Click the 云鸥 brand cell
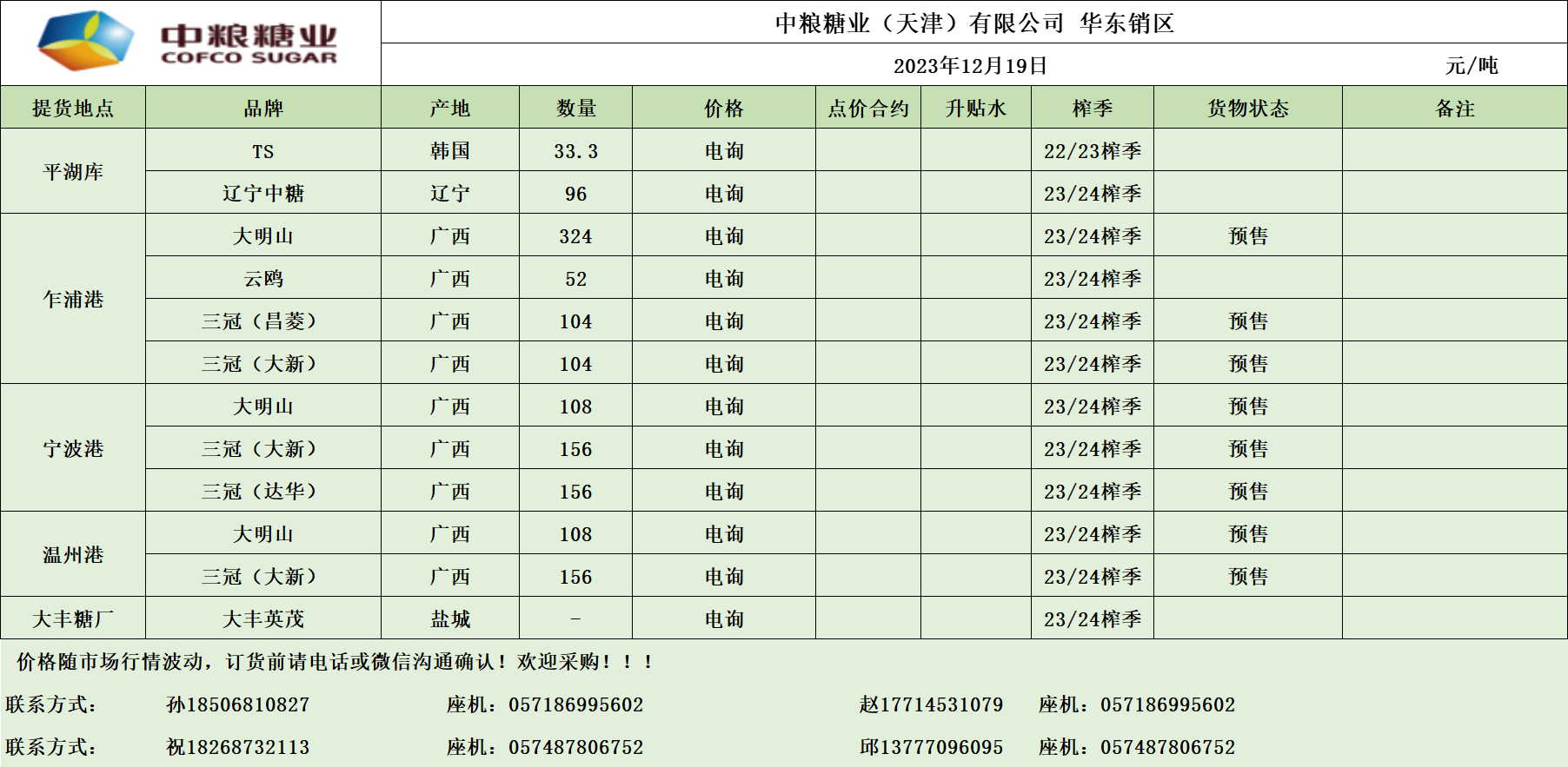Viewport: 1568px width, 767px height. coord(262,279)
